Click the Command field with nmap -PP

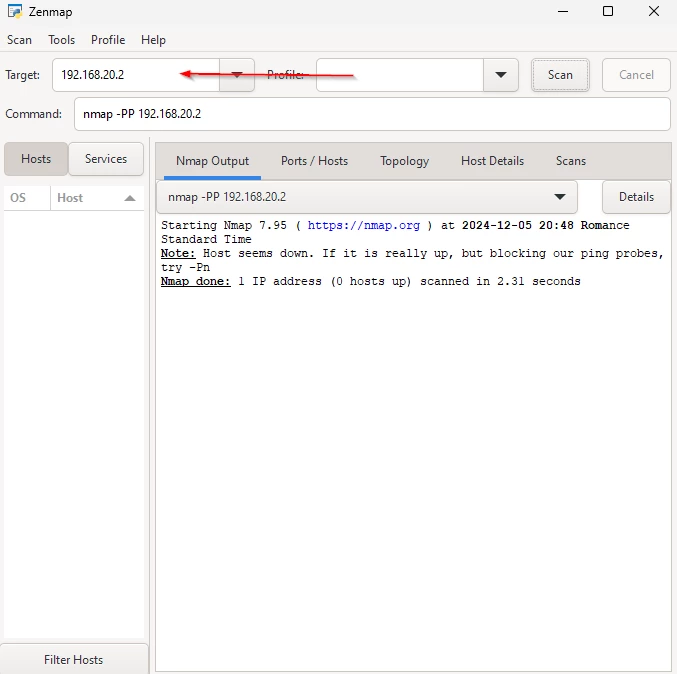point(372,114)
